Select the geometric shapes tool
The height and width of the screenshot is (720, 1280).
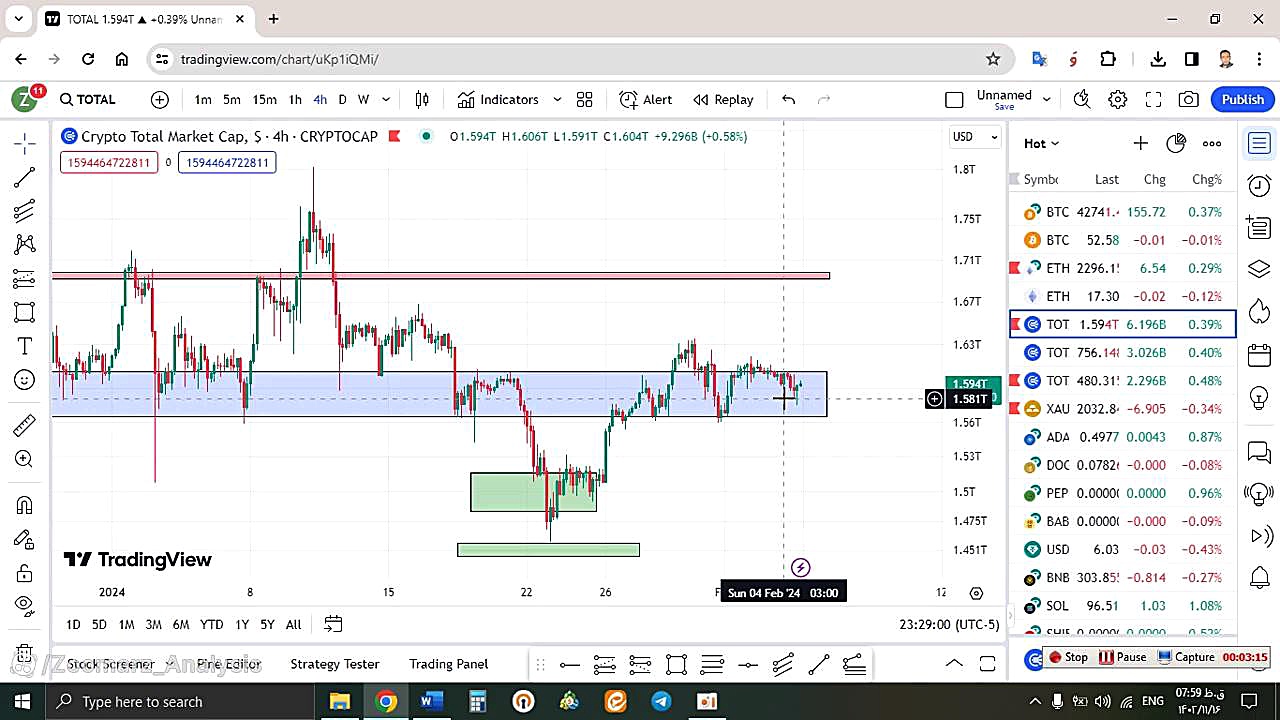coord(25,312)
